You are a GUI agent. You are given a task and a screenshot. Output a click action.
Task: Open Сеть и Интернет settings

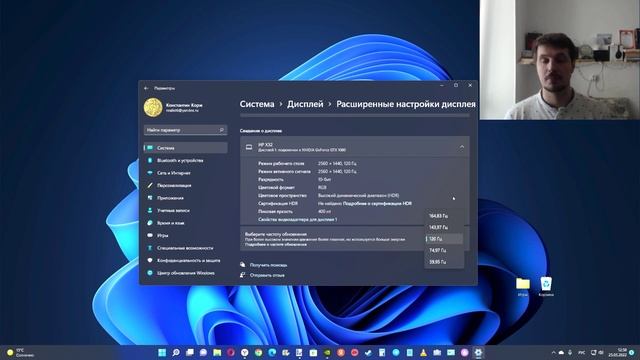coord(186,173)
